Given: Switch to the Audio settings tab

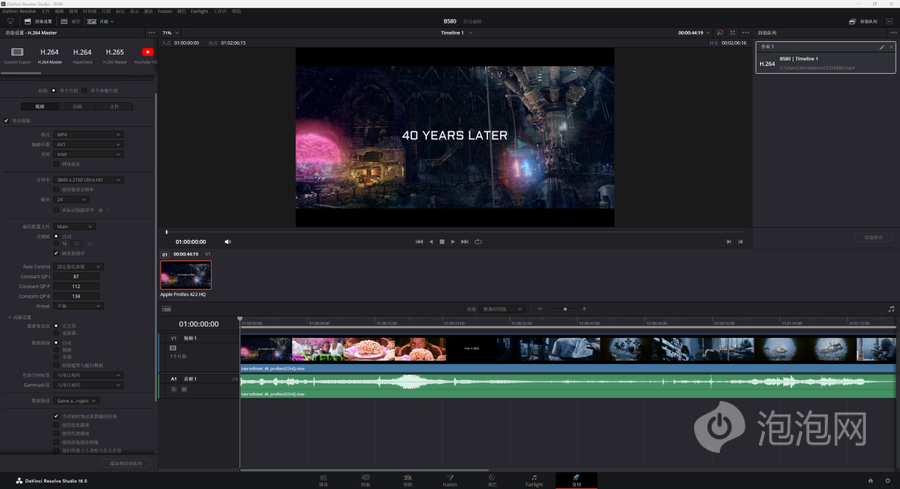Looking at the screenshot, I should [x=77, y=106].
